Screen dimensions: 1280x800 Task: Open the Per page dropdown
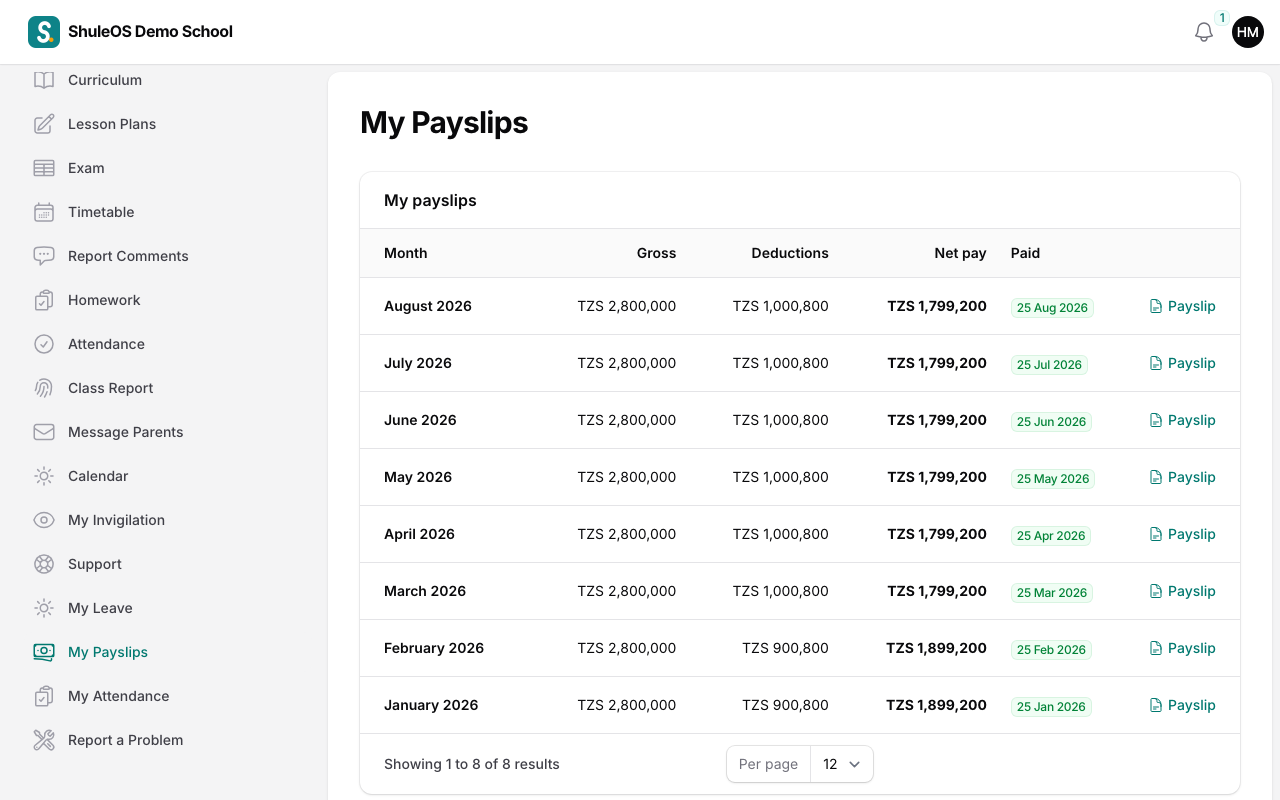click(841, 764)
